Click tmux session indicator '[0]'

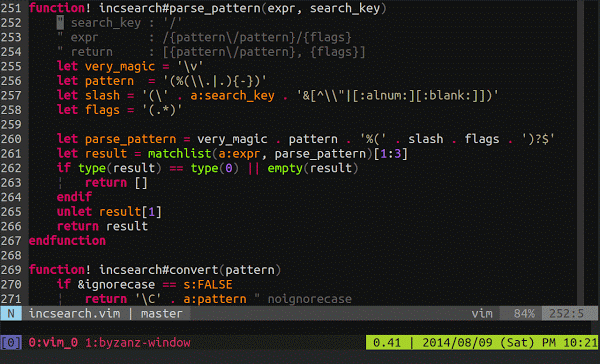point(11,343)
